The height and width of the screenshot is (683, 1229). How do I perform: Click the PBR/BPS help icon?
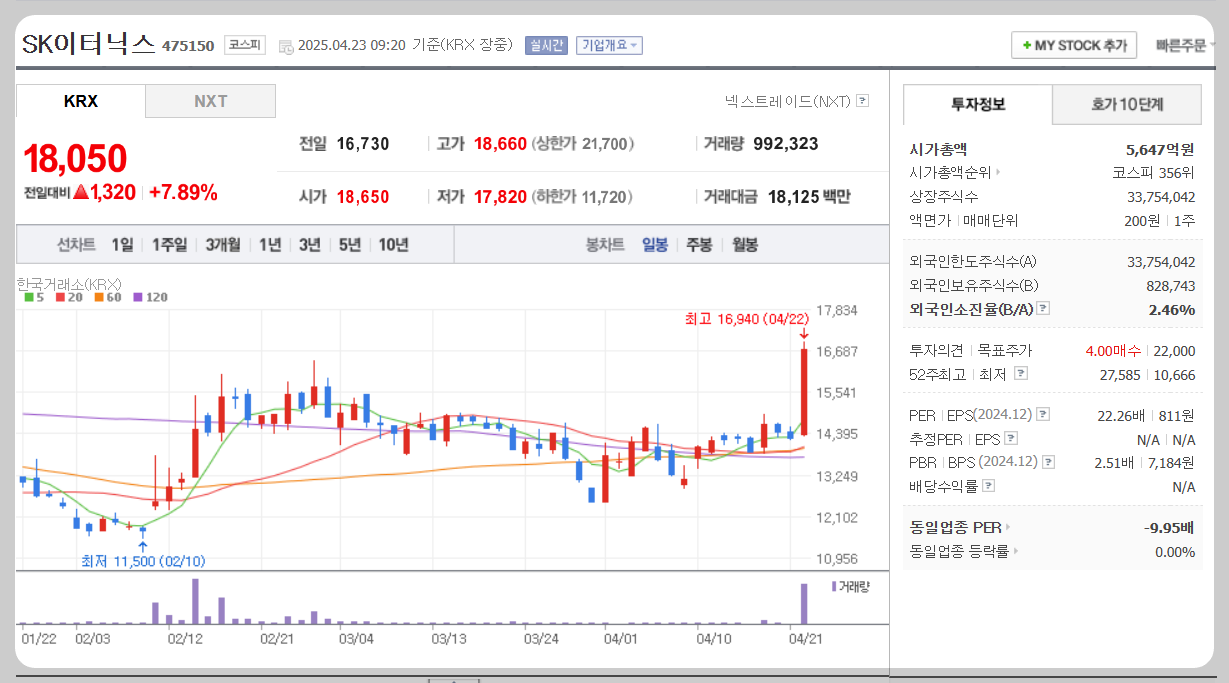[x=1047, y=461]
